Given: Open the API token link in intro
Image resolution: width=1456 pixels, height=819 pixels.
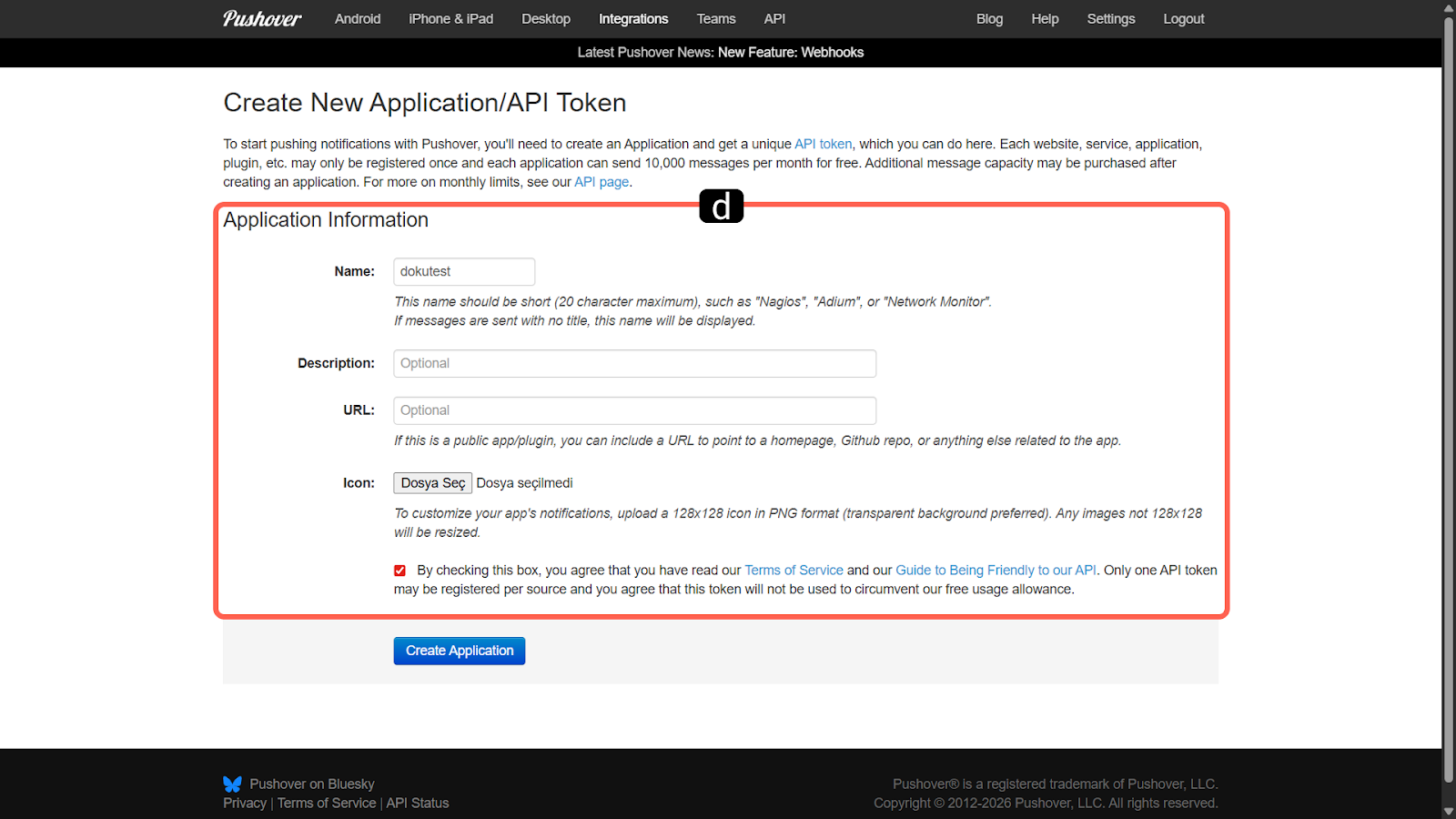Looking at the screenshot, I should [823, 144].
